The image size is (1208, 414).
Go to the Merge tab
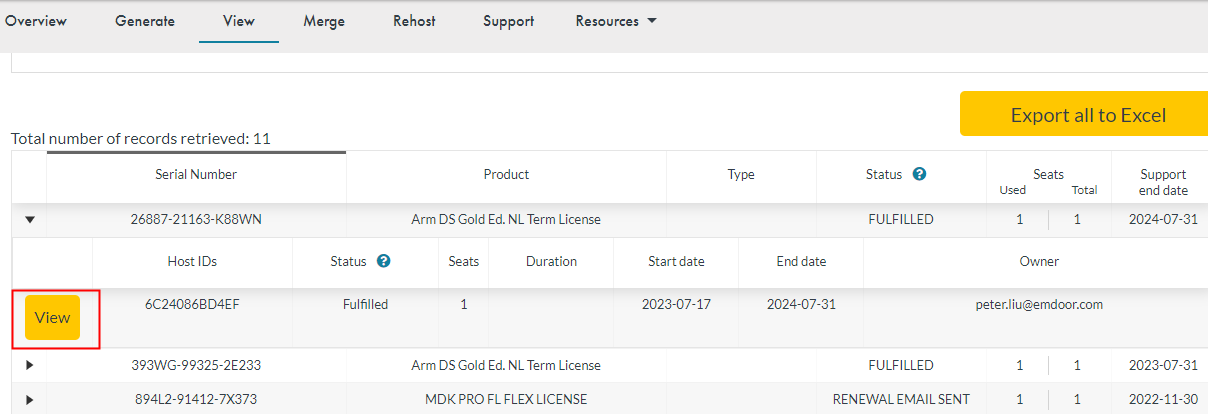324,21
